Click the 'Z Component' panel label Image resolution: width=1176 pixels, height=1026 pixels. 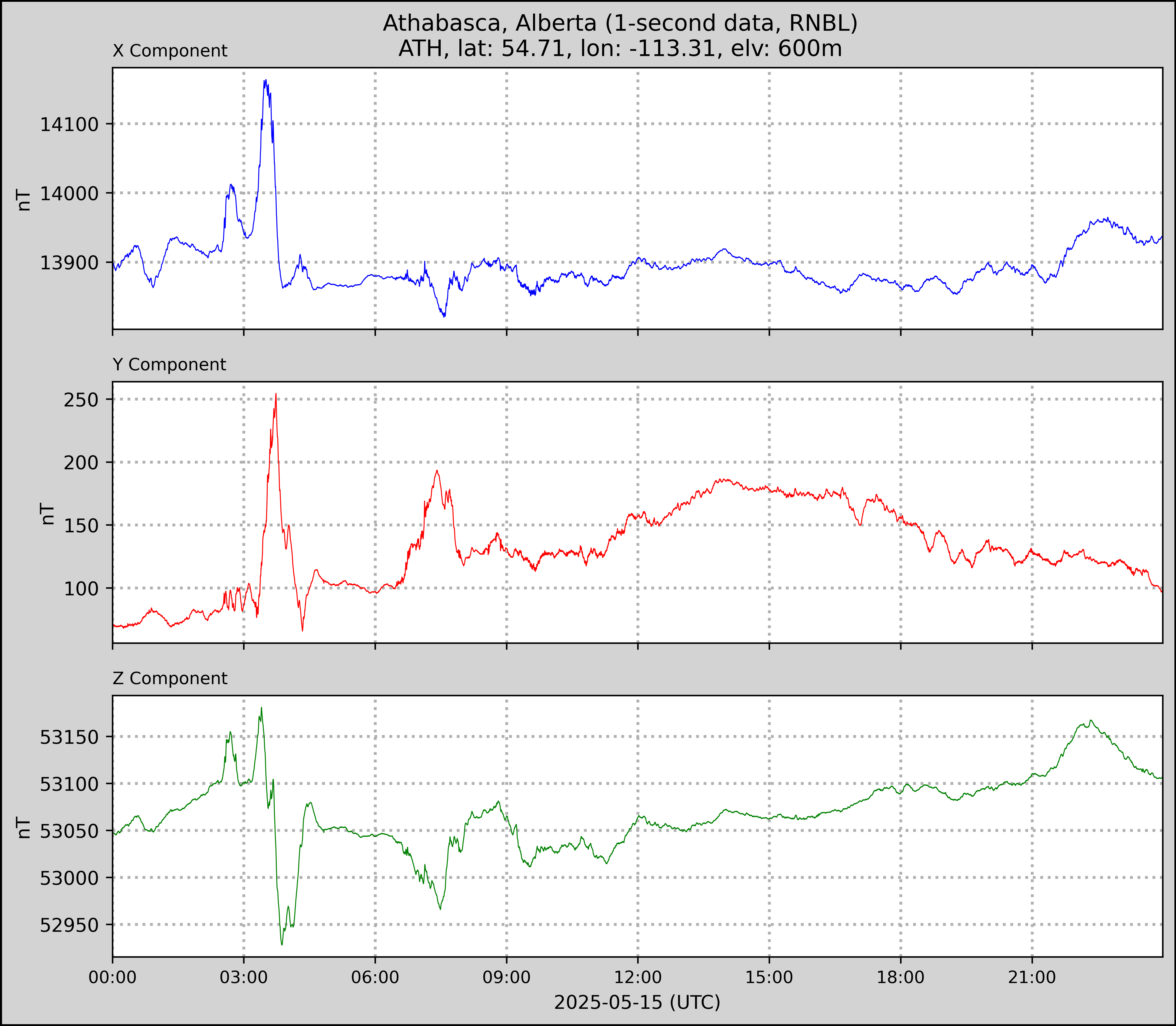170,679
